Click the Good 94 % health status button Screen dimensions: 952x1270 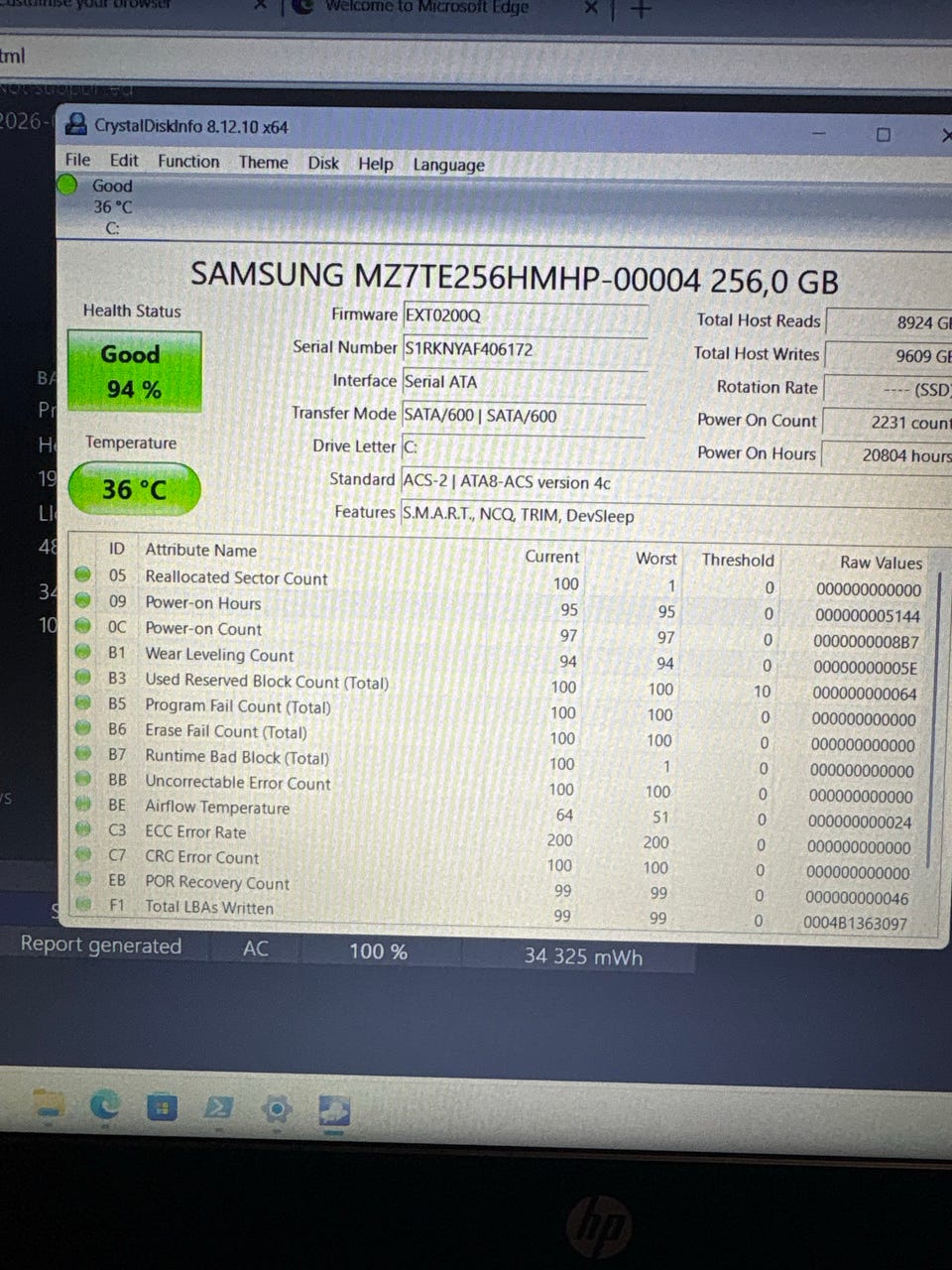pos(134,371)
